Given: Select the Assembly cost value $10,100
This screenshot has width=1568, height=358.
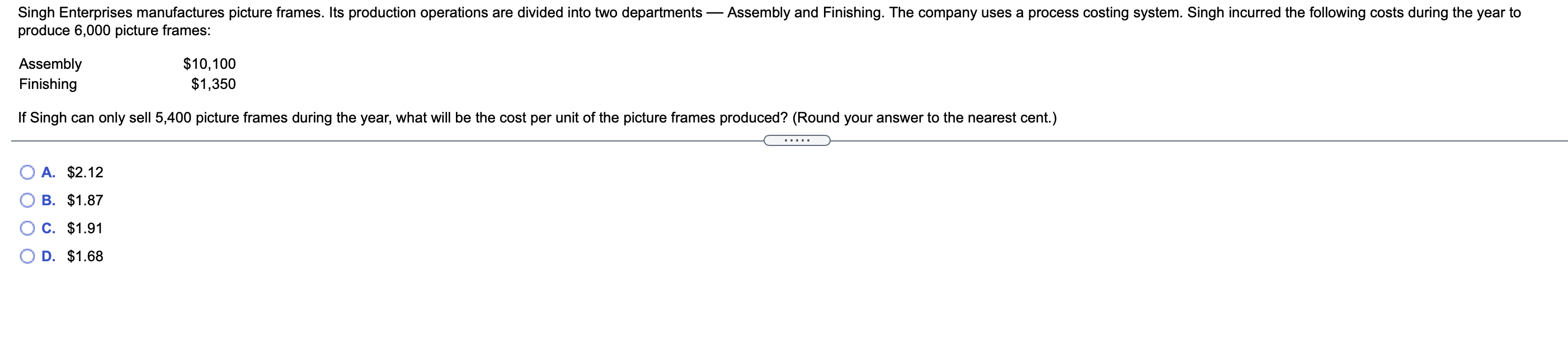Looking at the screenshot, I should [x=210, y=64].
